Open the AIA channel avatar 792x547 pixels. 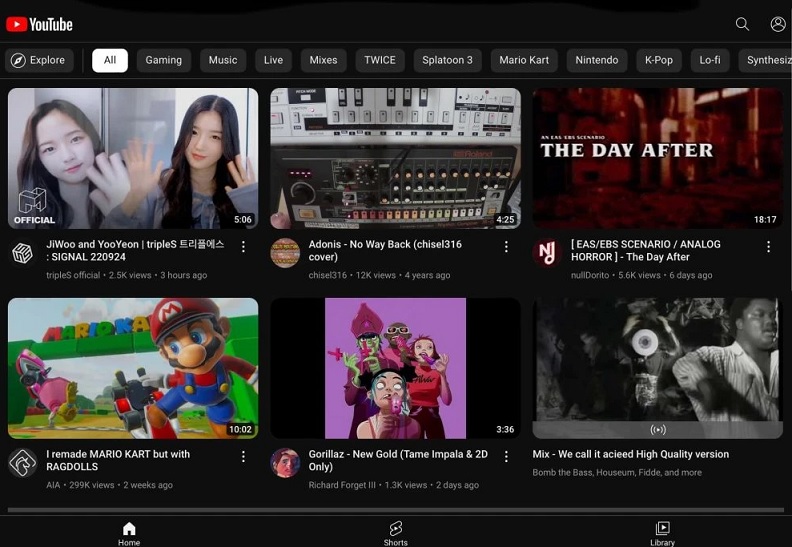tap(22, 463)
